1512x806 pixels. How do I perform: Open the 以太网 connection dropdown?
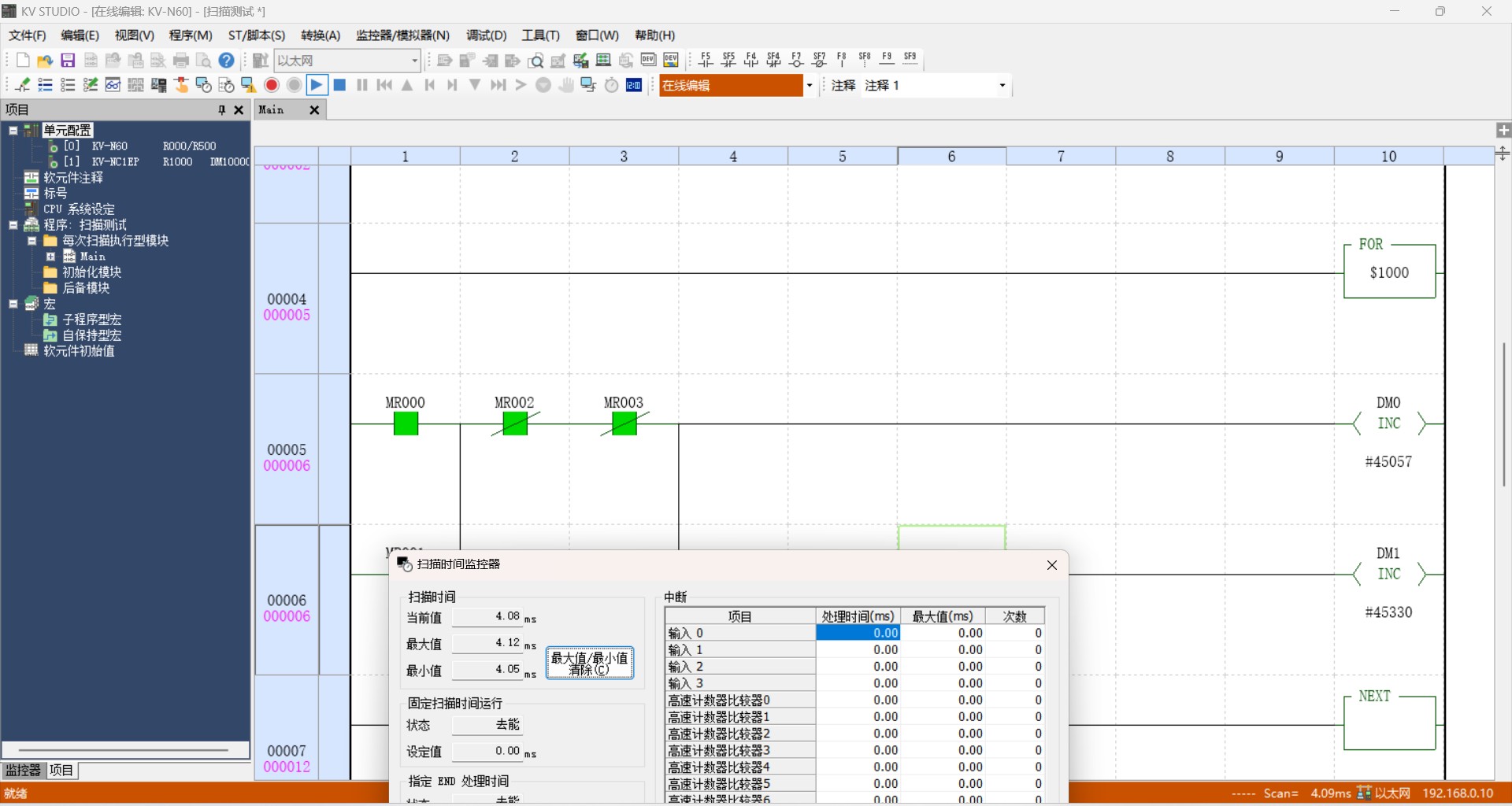[x=415, y=61]
